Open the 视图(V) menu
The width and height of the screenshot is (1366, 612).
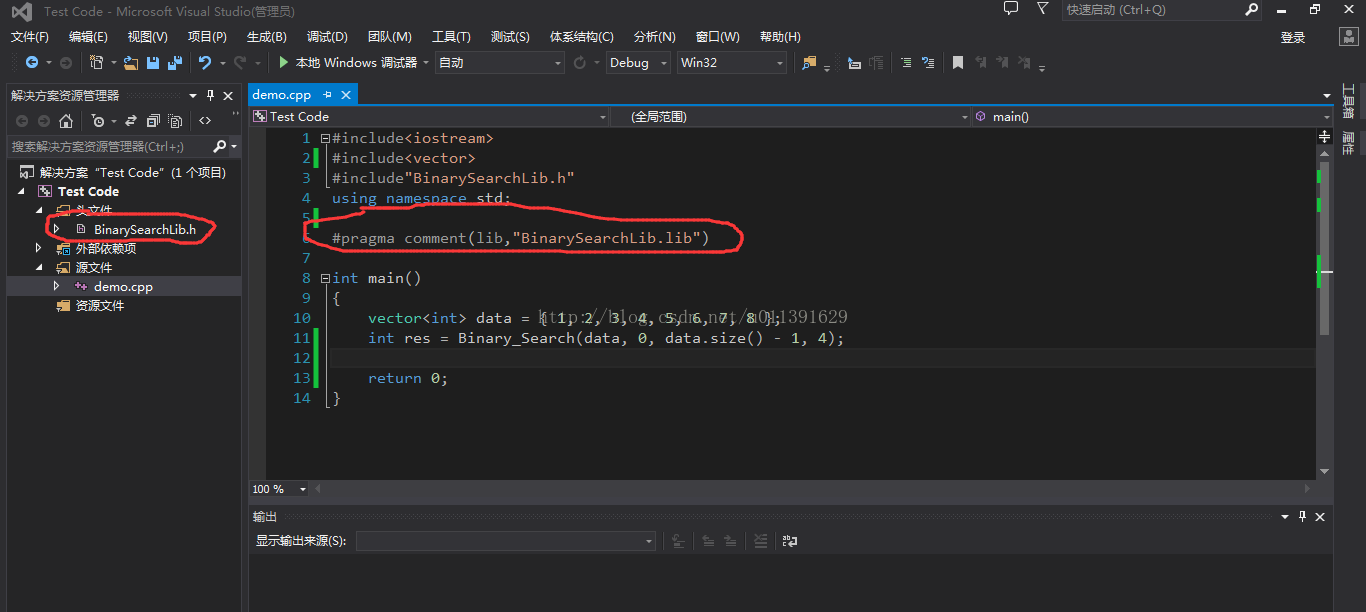pos(147,37)
